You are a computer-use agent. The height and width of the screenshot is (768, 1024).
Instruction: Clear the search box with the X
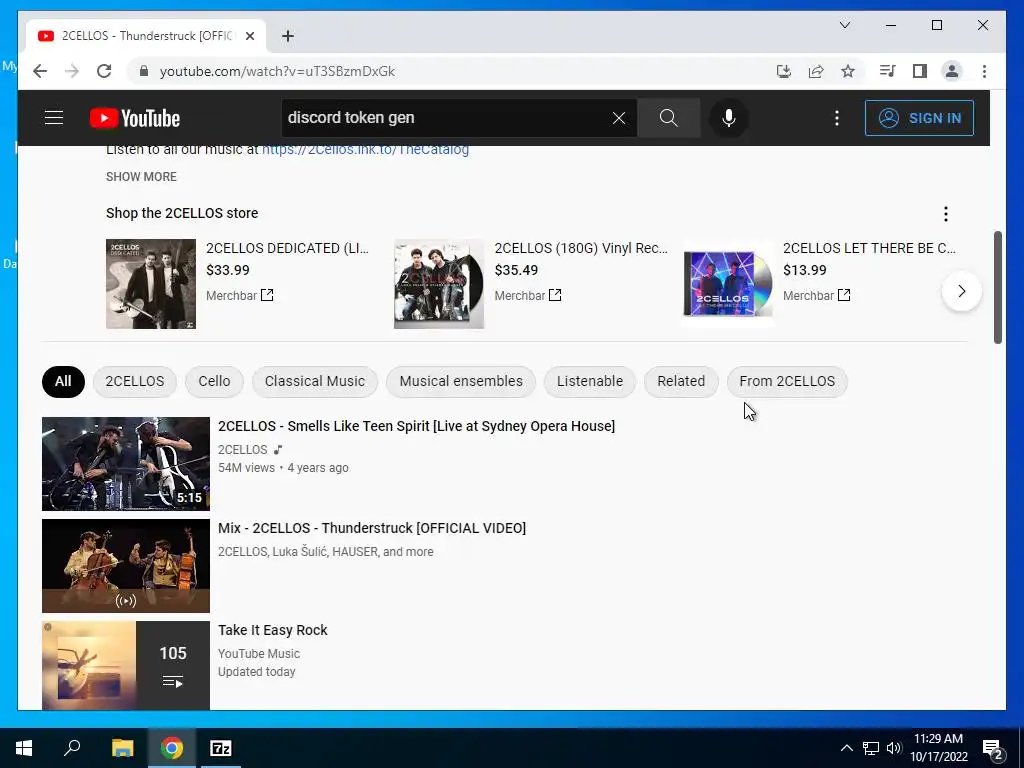coord(618,118)
